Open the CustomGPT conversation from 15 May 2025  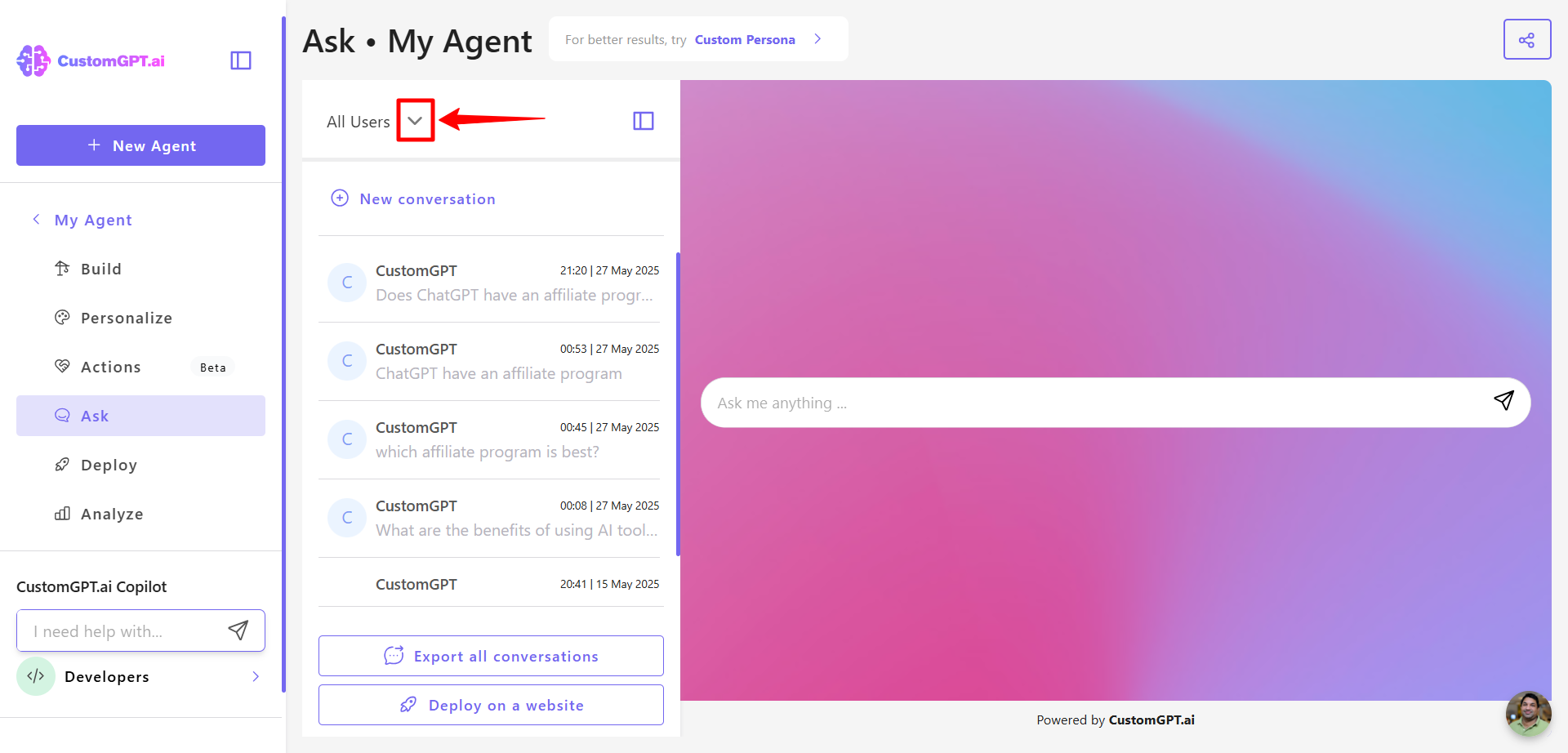click(491, 583)
